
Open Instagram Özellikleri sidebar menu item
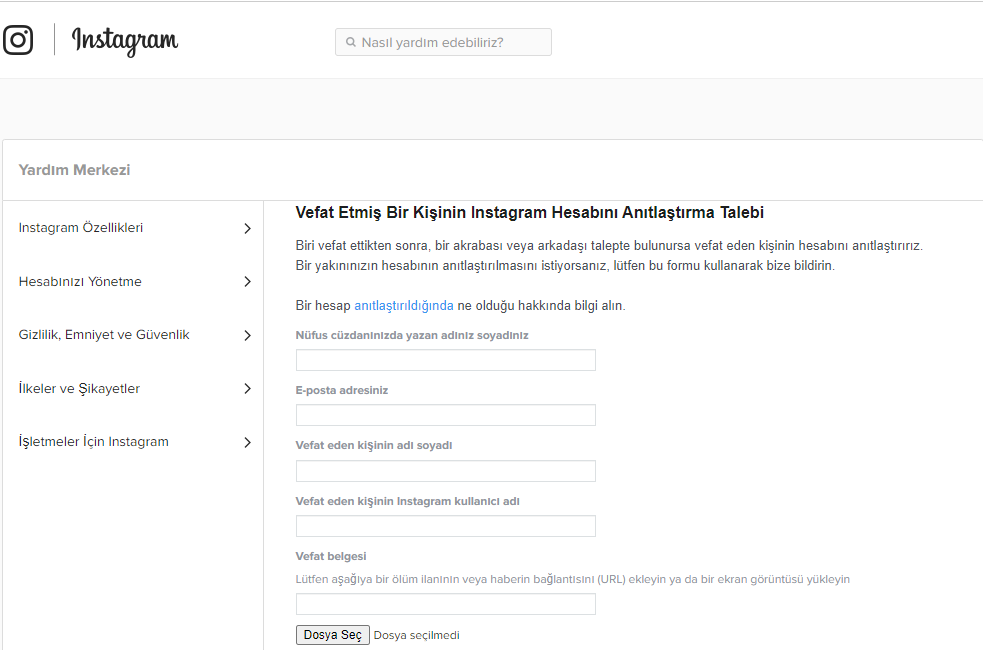tap(81, 228)
